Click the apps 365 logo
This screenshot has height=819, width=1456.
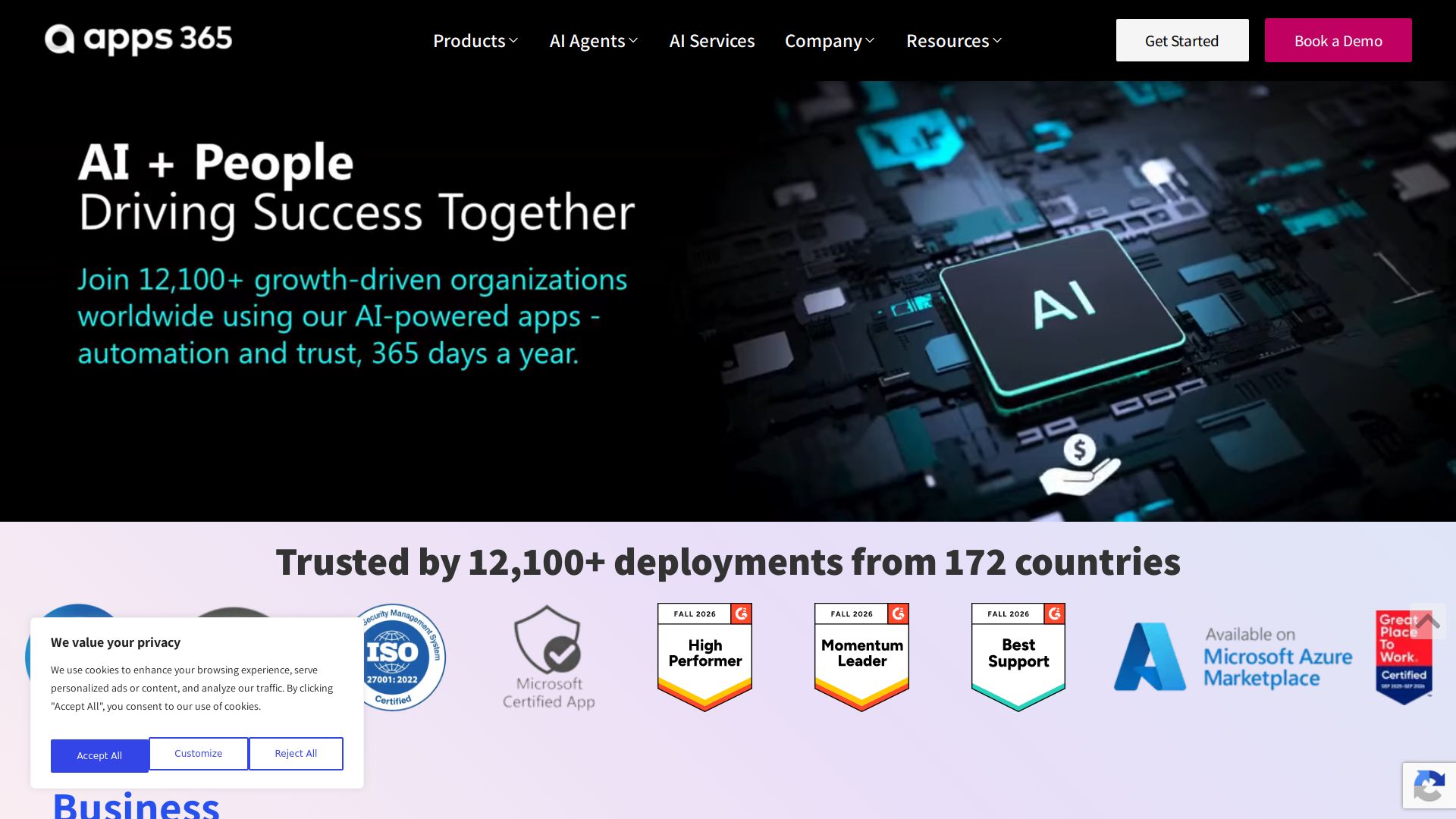[x=139, y=39]
